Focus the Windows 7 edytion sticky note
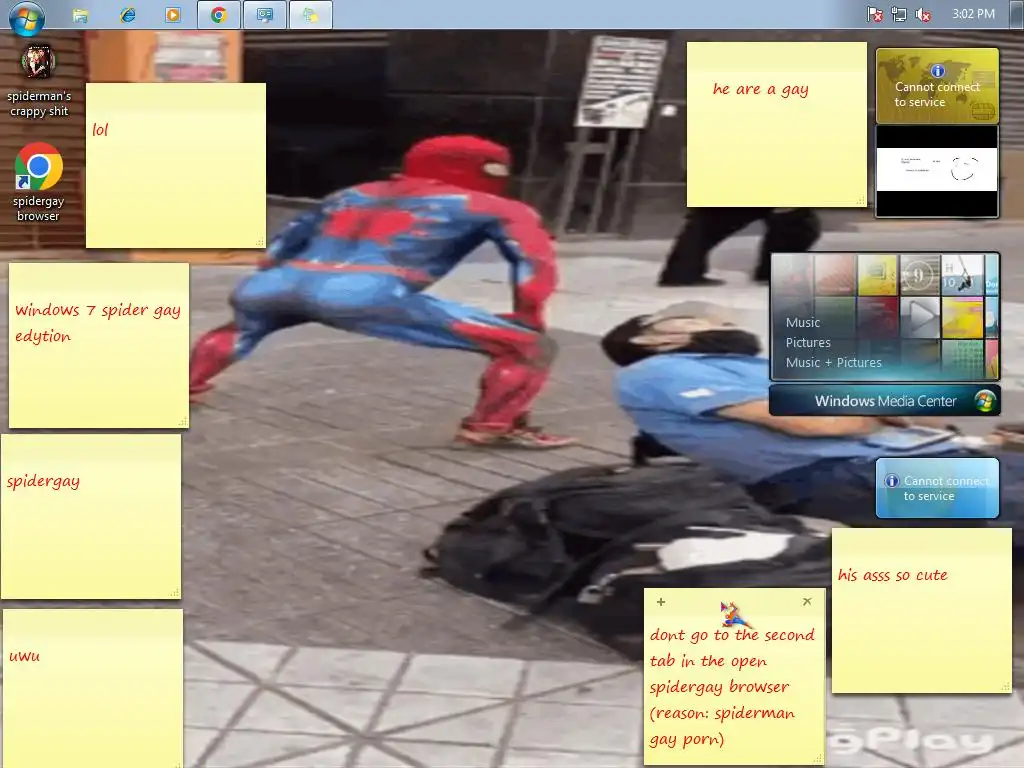 (99, 345)
